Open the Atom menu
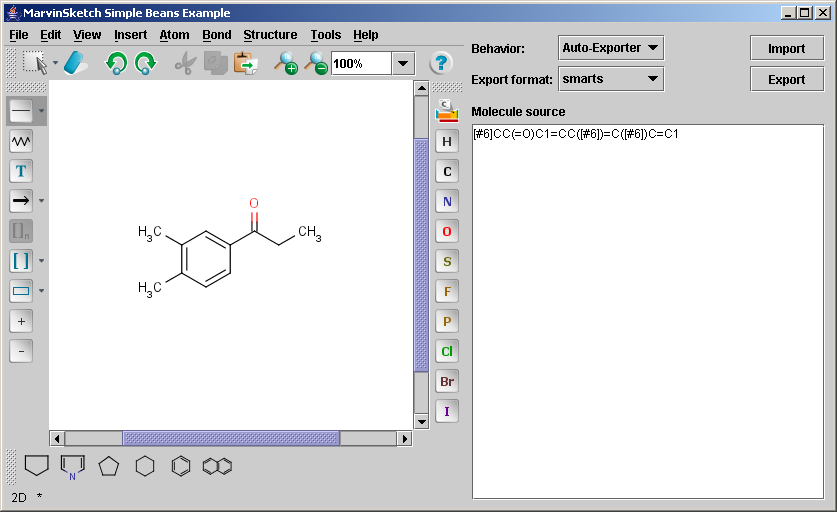This screenshot has height=512, width=837. (174, 35)
